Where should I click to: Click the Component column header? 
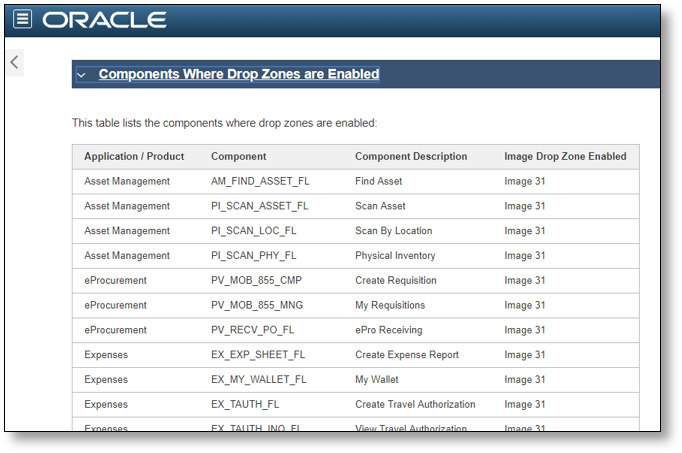238,156
